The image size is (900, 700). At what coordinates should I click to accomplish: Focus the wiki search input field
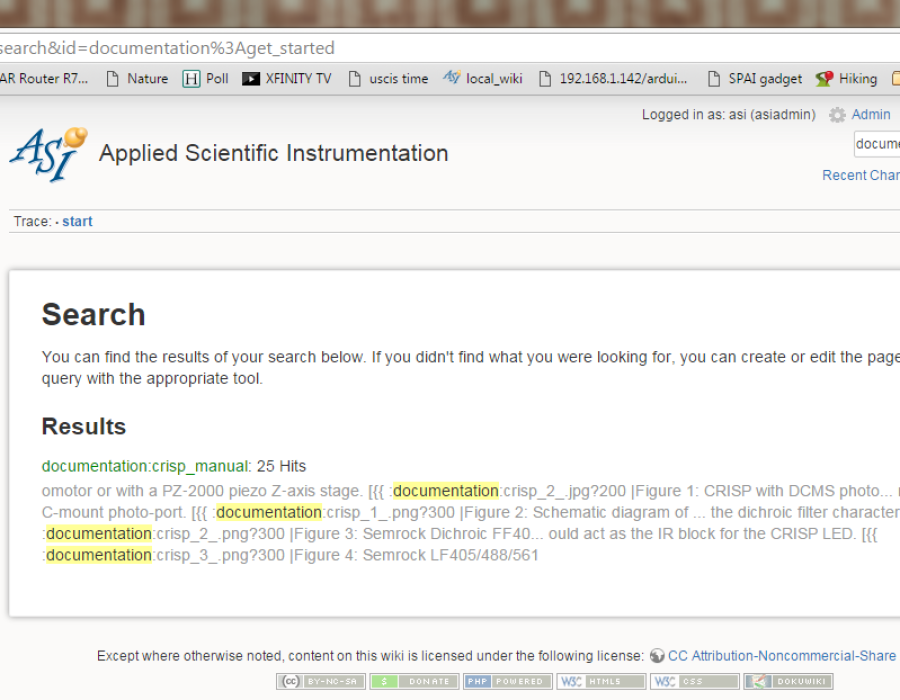(x=877, y=144)
